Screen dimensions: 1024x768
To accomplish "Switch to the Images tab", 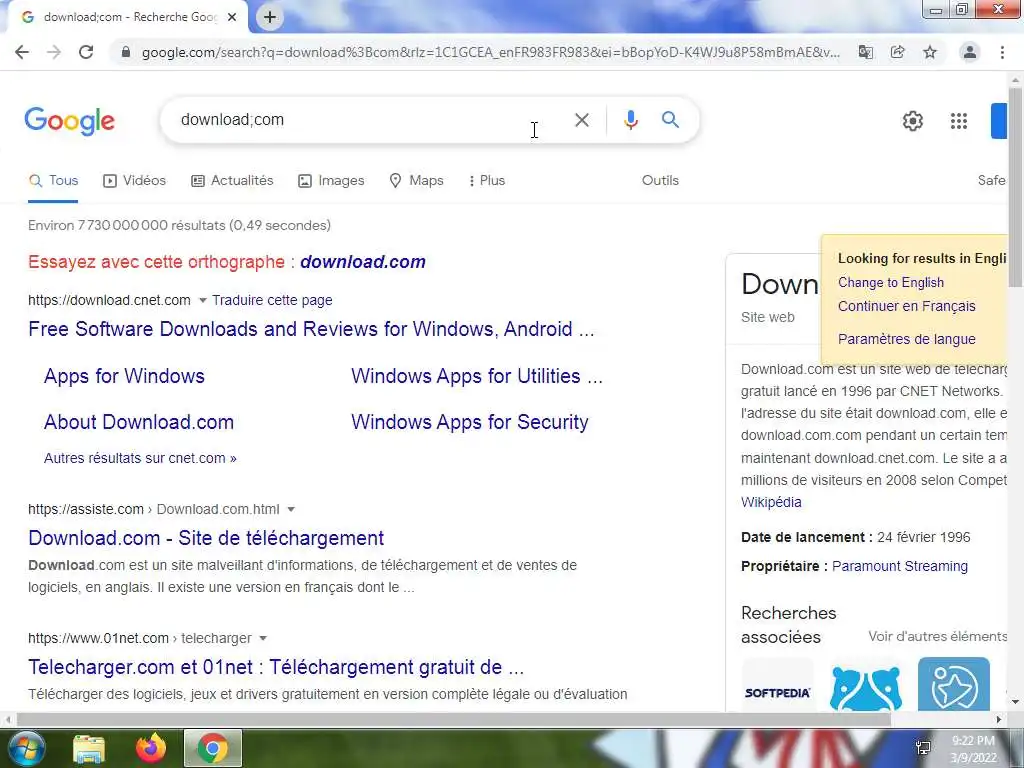I will pos(331,181).
